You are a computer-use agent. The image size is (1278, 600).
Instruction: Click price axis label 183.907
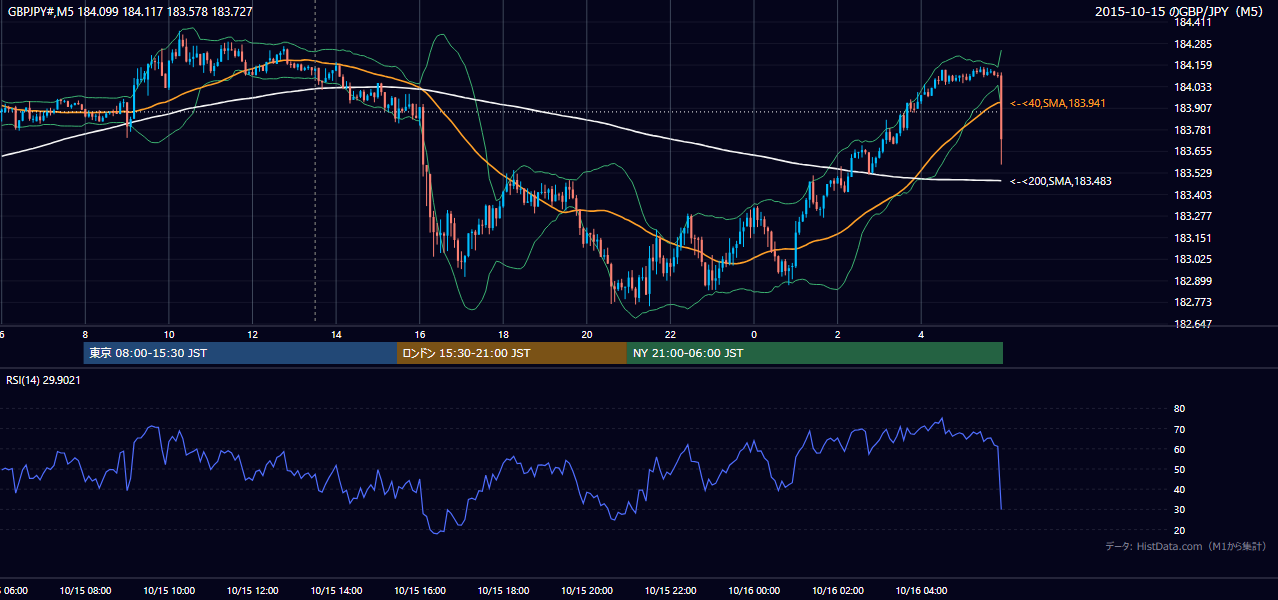click(1193, 108)
